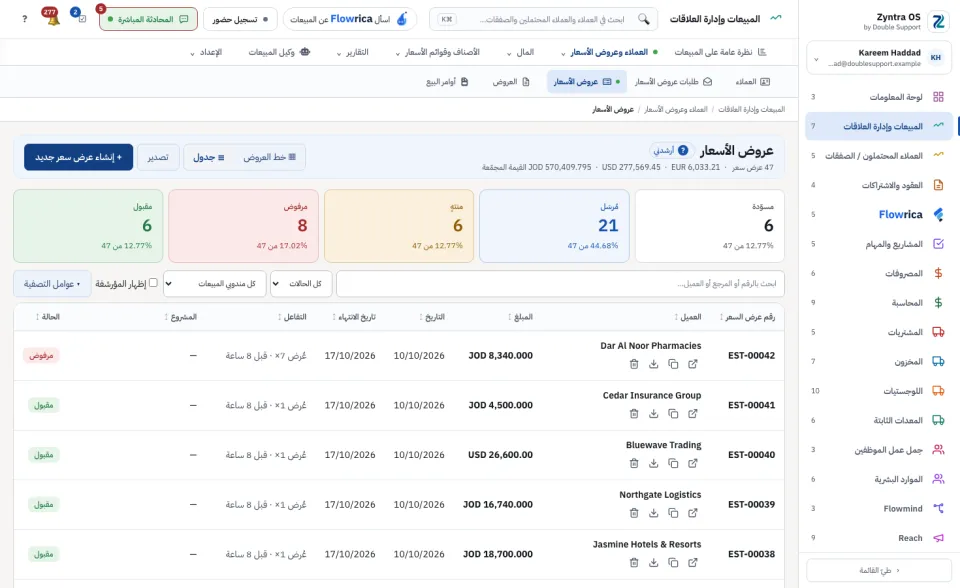Switch to خط العروض pipeline view
Screen dimensions: 960x588
(x=269, y=157)
